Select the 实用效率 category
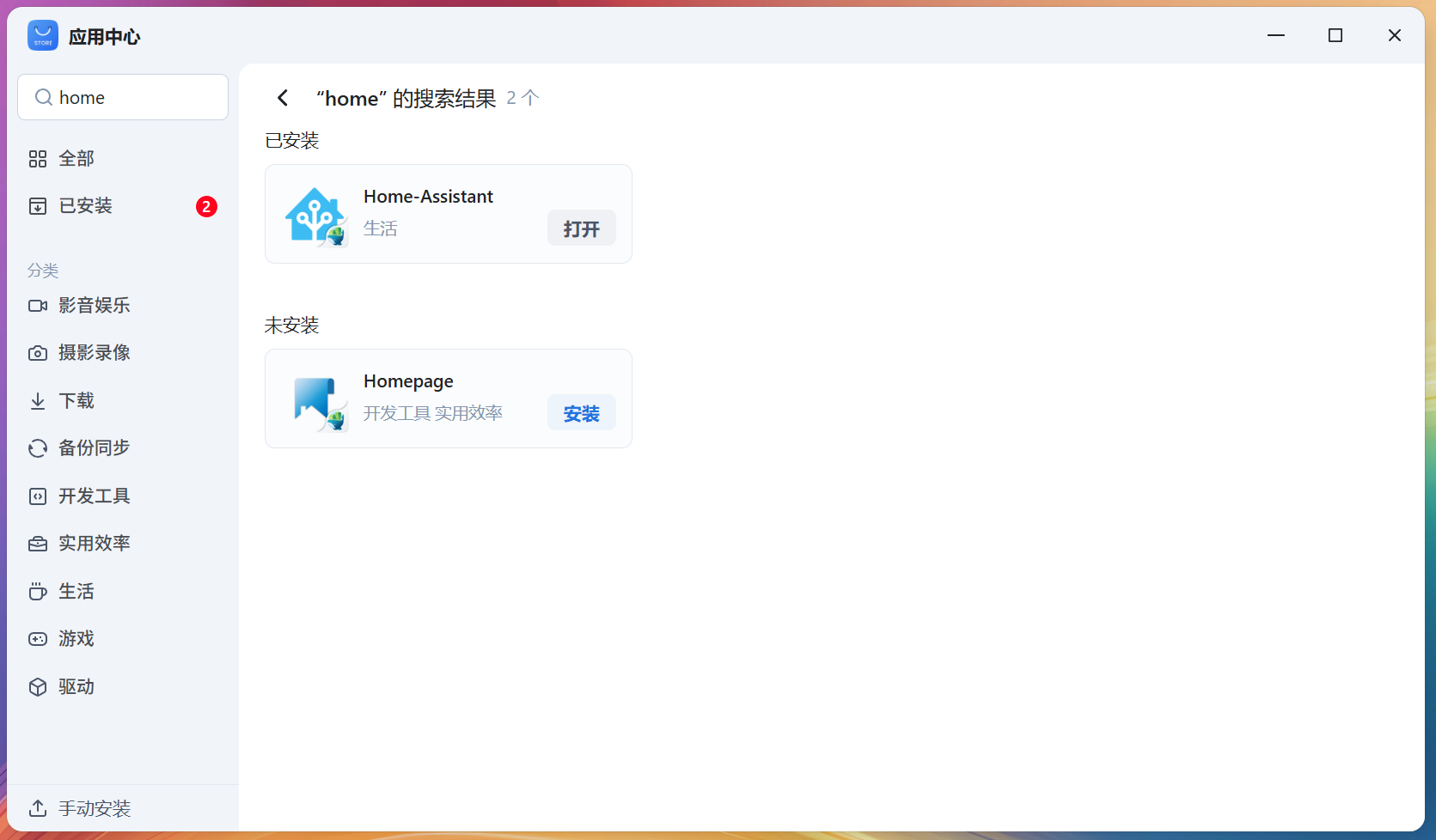1436x840 pixels. pos(94,544)
